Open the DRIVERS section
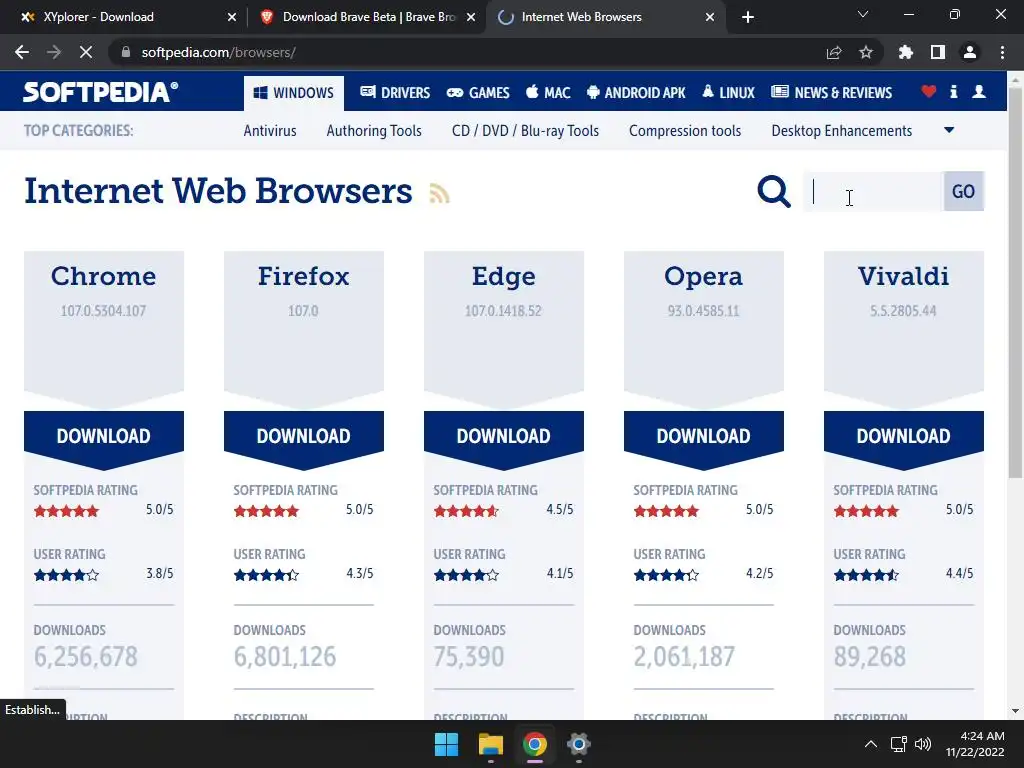 [395, 93]
